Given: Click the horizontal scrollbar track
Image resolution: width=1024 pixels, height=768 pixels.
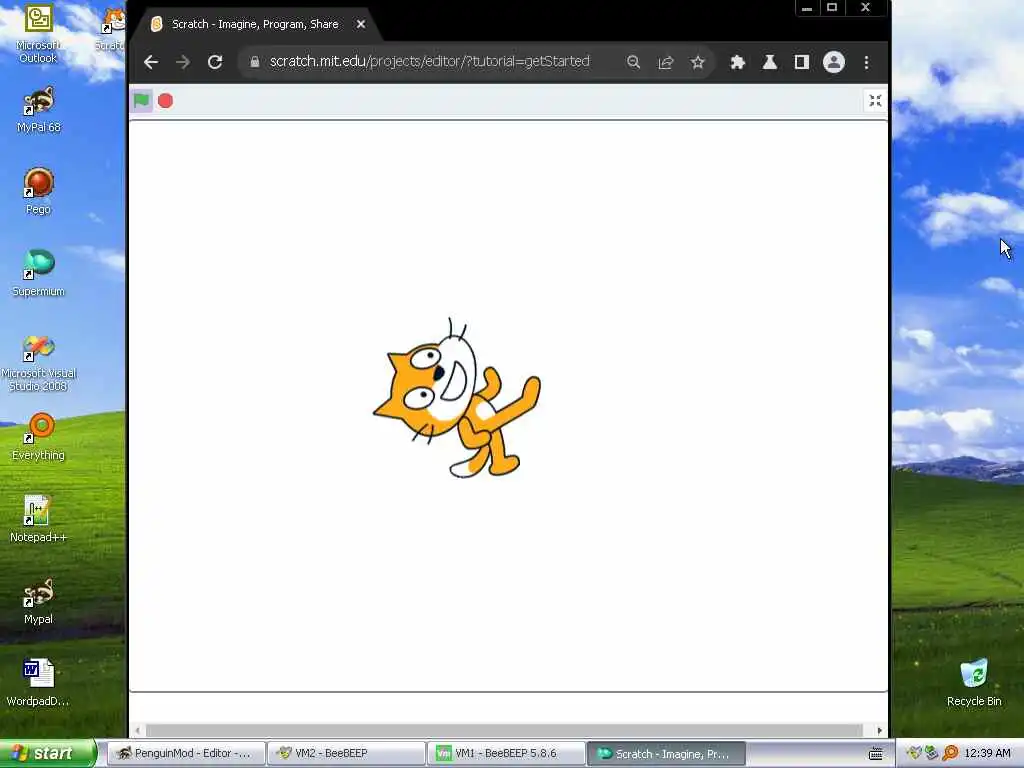Looking at the screenshot, I should pos(504,730).
